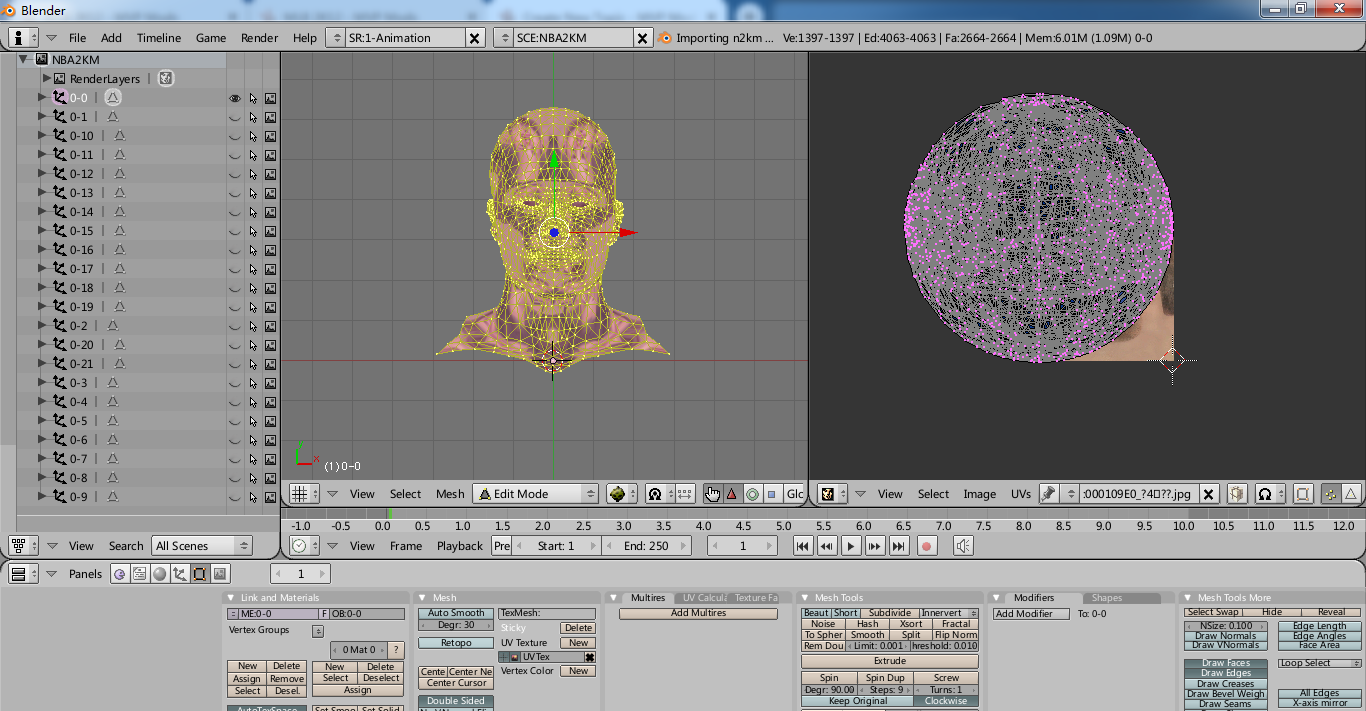
Task: Switch to Script panel context icon
Action: point(139,574)
